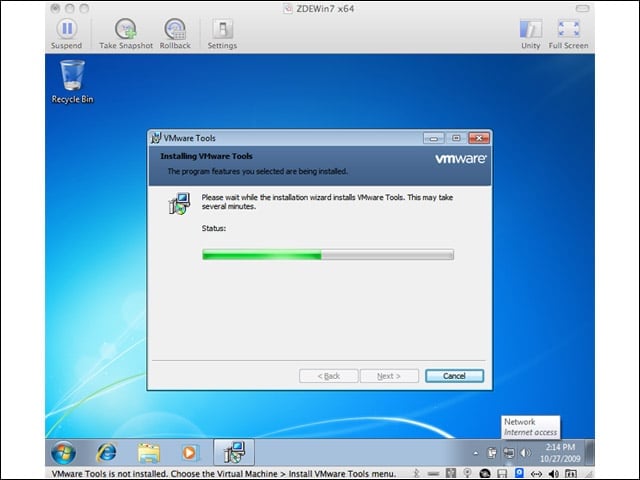
Task: Click the shared folders status icon
Action: click(571, 473)
